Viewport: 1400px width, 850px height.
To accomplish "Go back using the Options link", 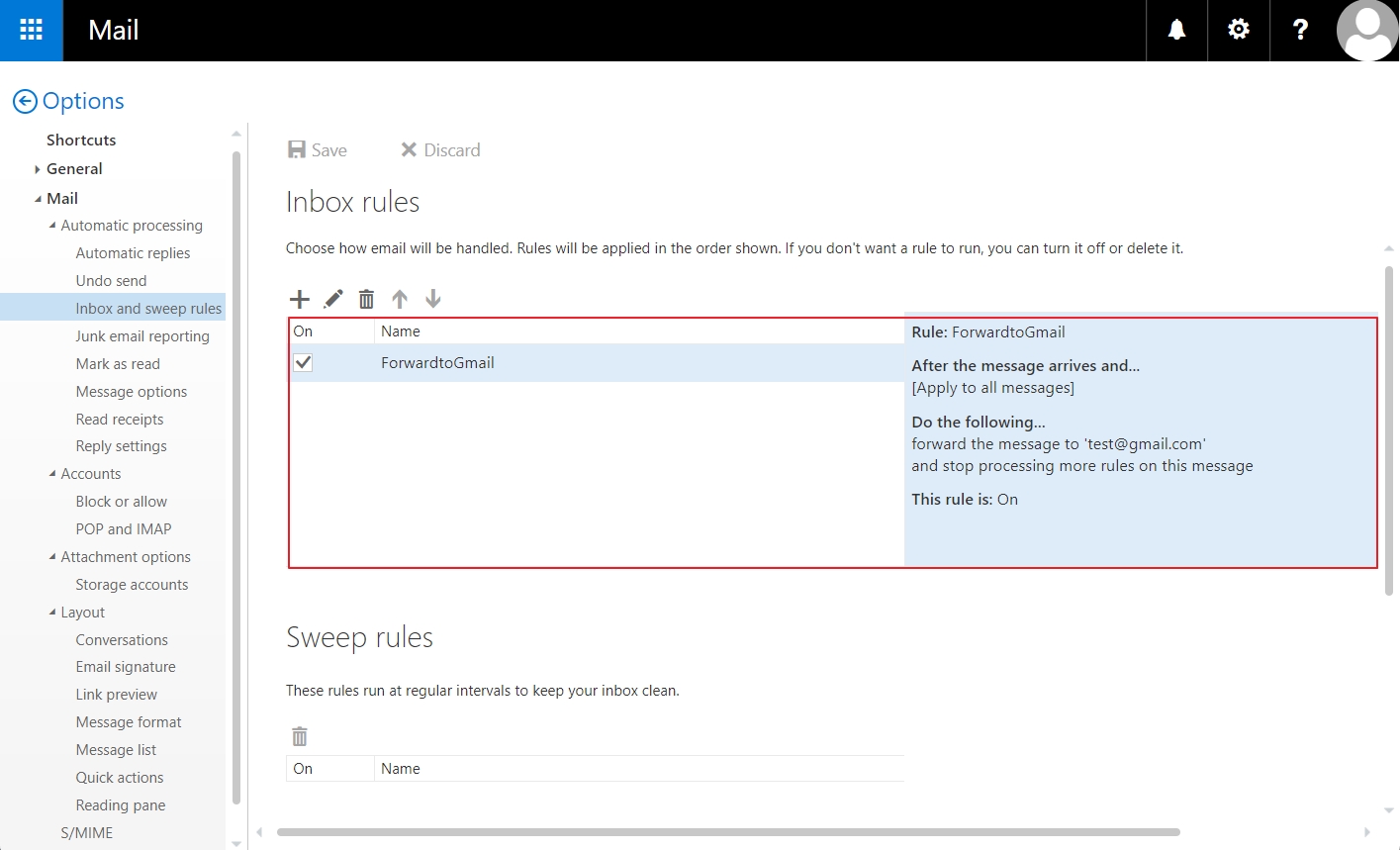I will coord(68,101).
